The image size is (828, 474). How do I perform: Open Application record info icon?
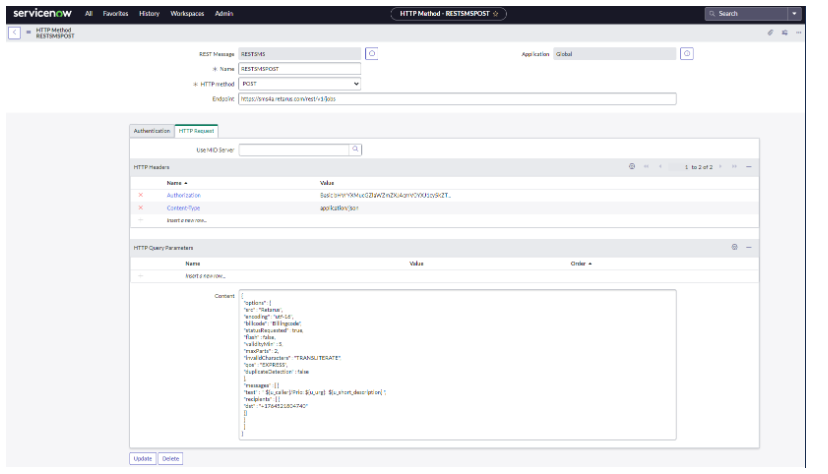tap(686, 54)
